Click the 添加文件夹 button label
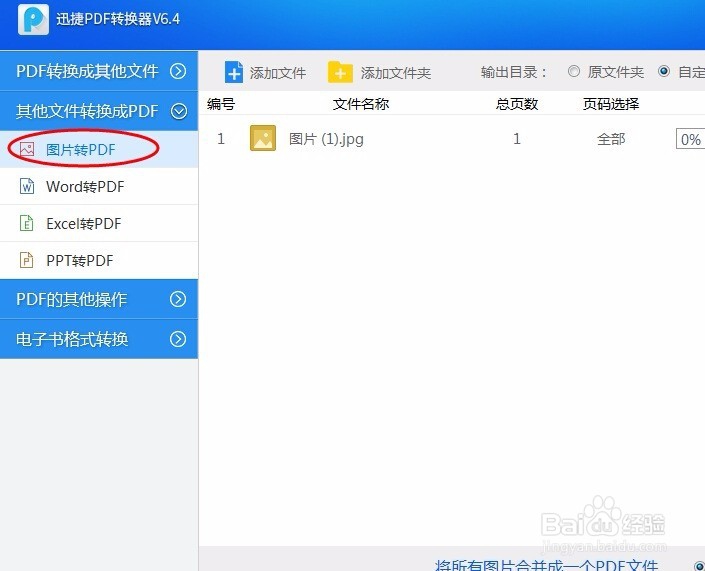The height and width of the screenshot is (571, 705). [396, 73]
